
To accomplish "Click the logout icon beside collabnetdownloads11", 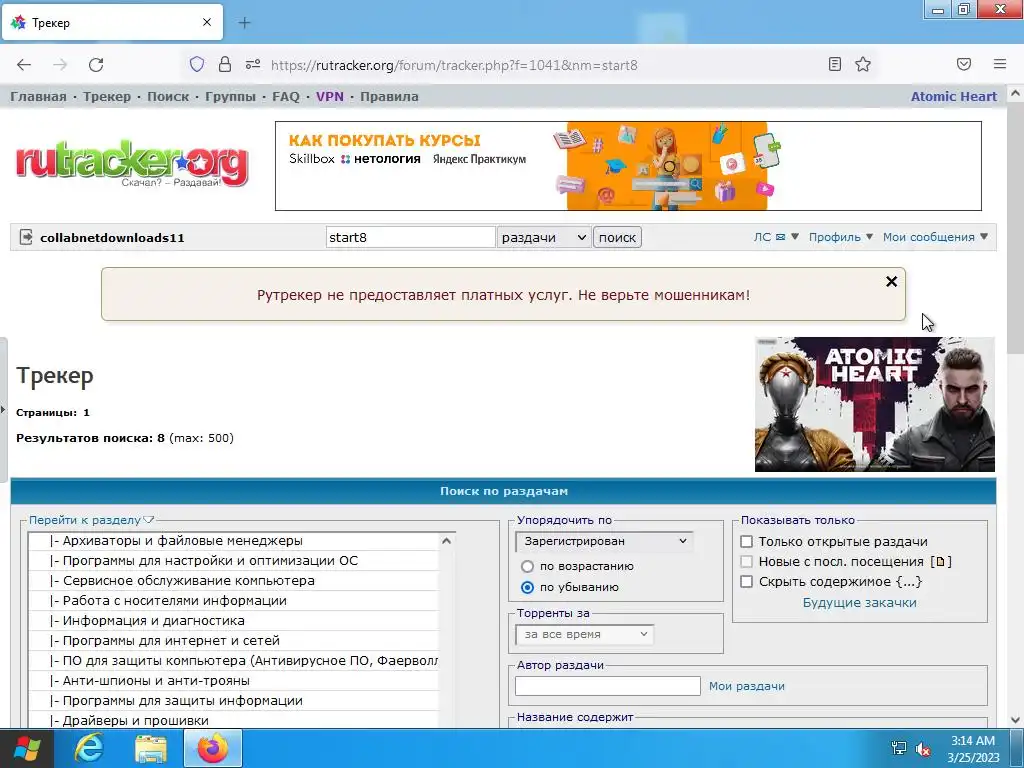I will point(25,237).
